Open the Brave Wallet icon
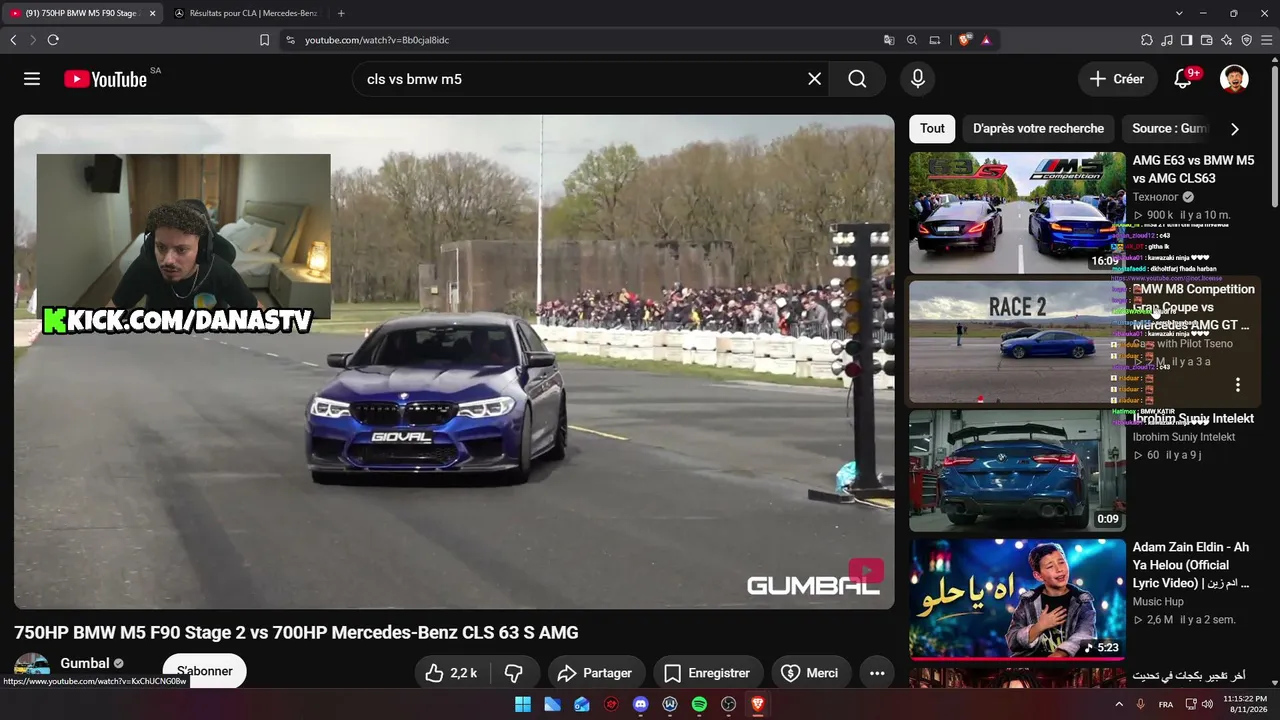 coord(1206,40)
